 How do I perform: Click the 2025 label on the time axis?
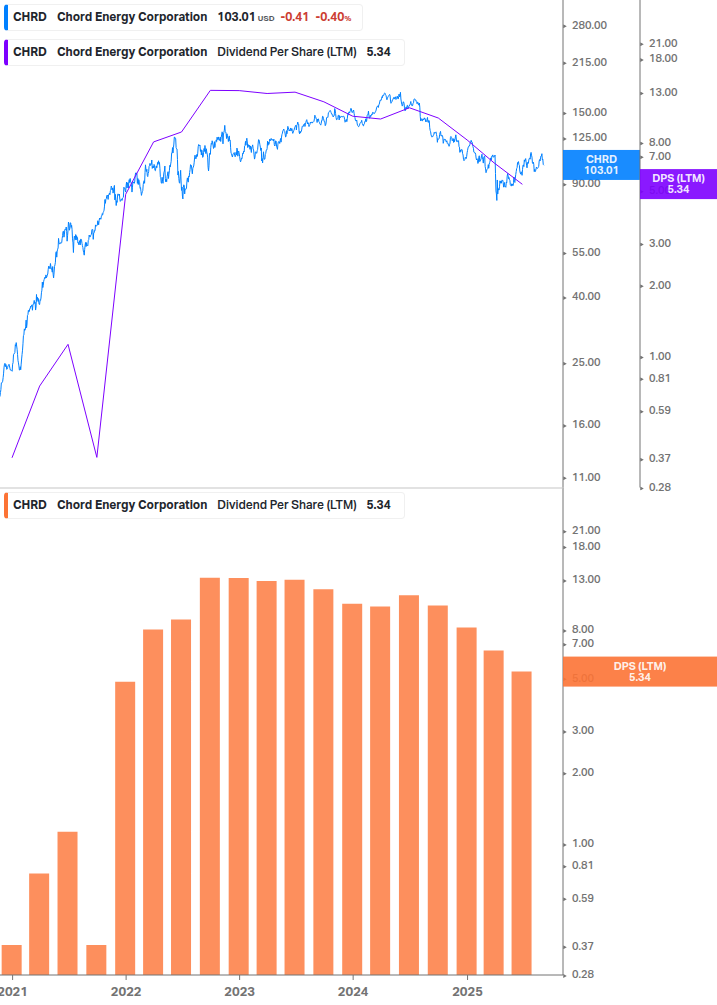[467, 992]
